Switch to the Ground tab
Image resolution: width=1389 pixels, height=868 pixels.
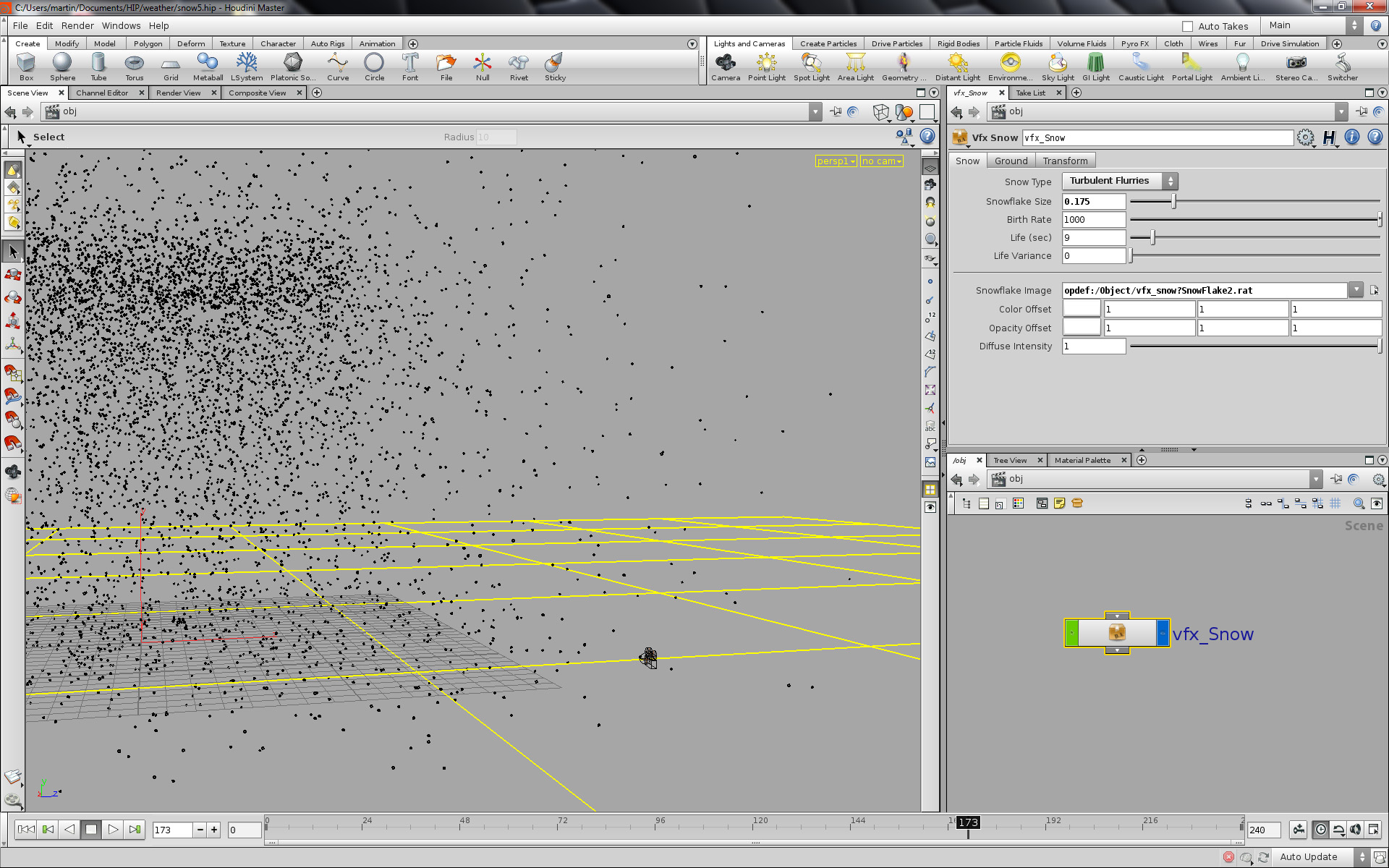click(1011, 161)
